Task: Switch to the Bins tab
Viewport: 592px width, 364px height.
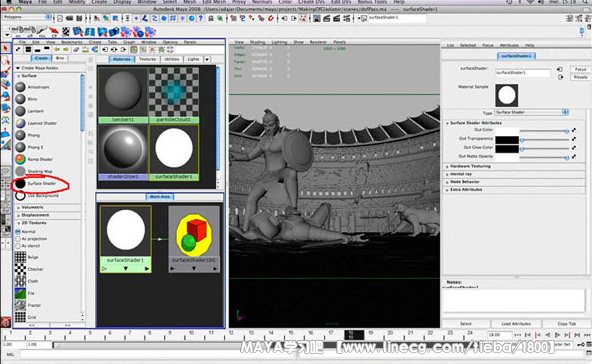Action: pos(60,58)
